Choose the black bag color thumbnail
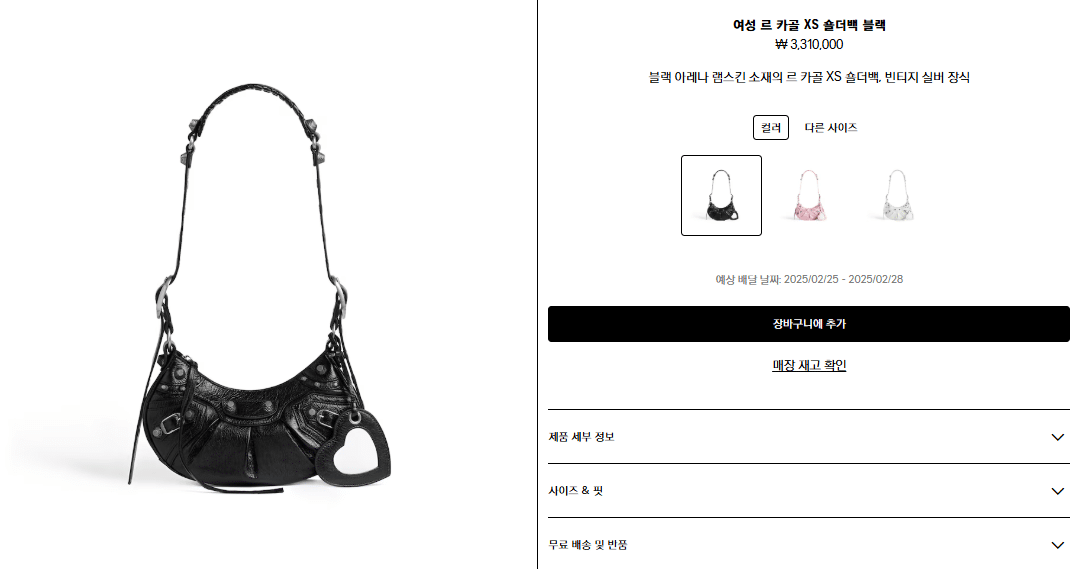Viewport: 1081px width, 569px height. coord(721,195)
